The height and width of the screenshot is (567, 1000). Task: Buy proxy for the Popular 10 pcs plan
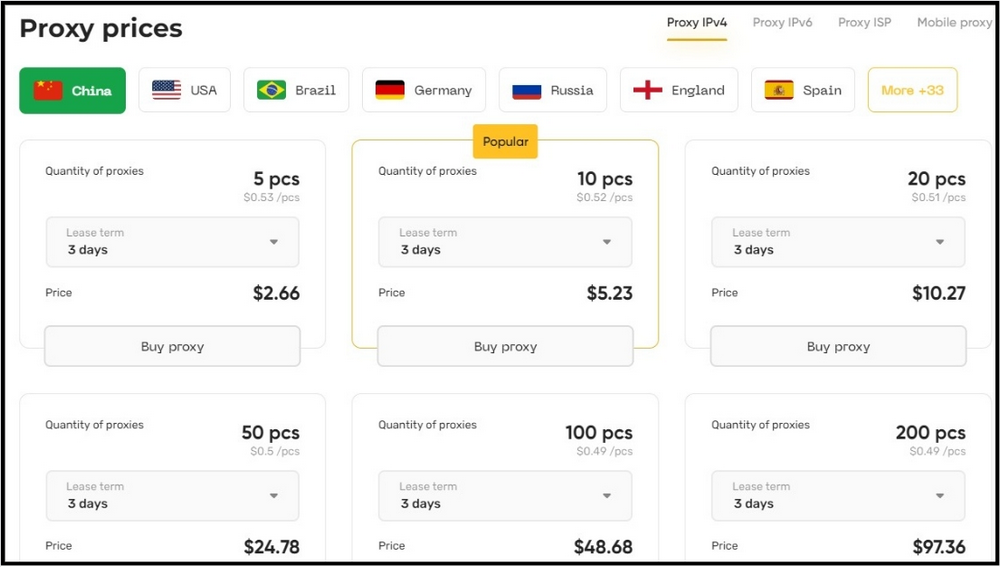coord(505,346)
